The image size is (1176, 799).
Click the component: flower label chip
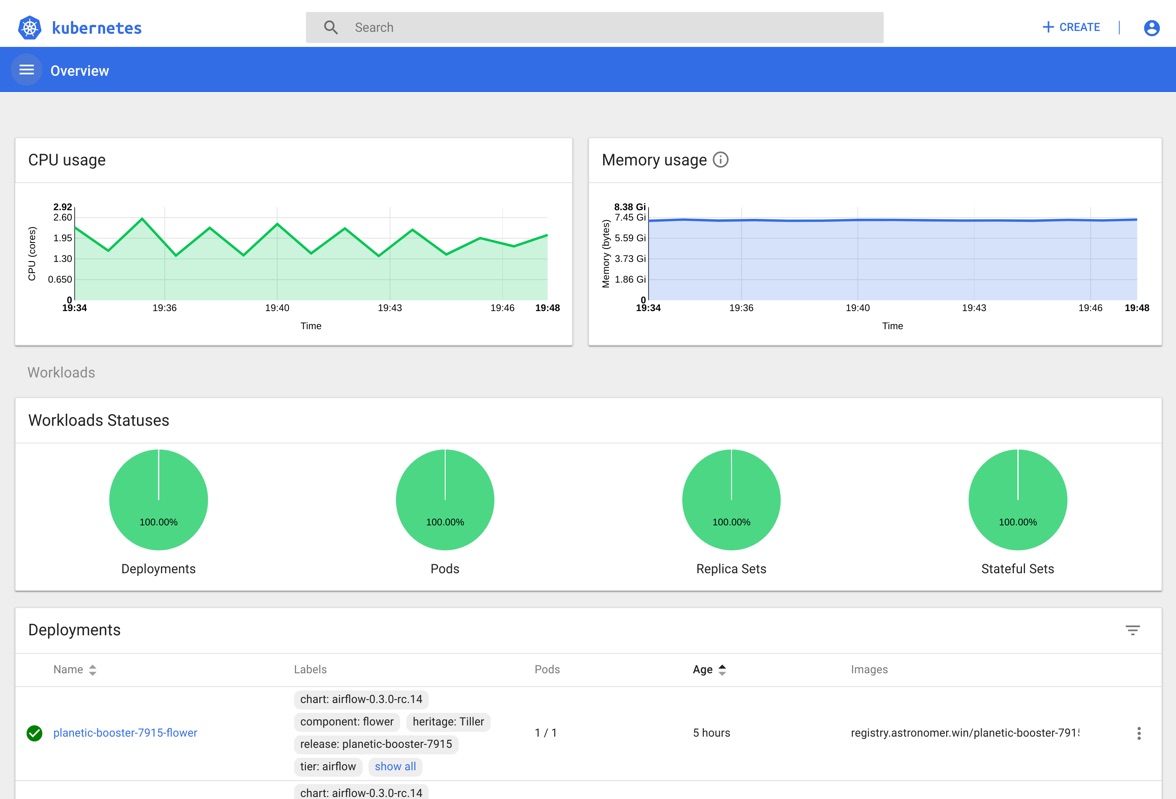pos(348,722)
